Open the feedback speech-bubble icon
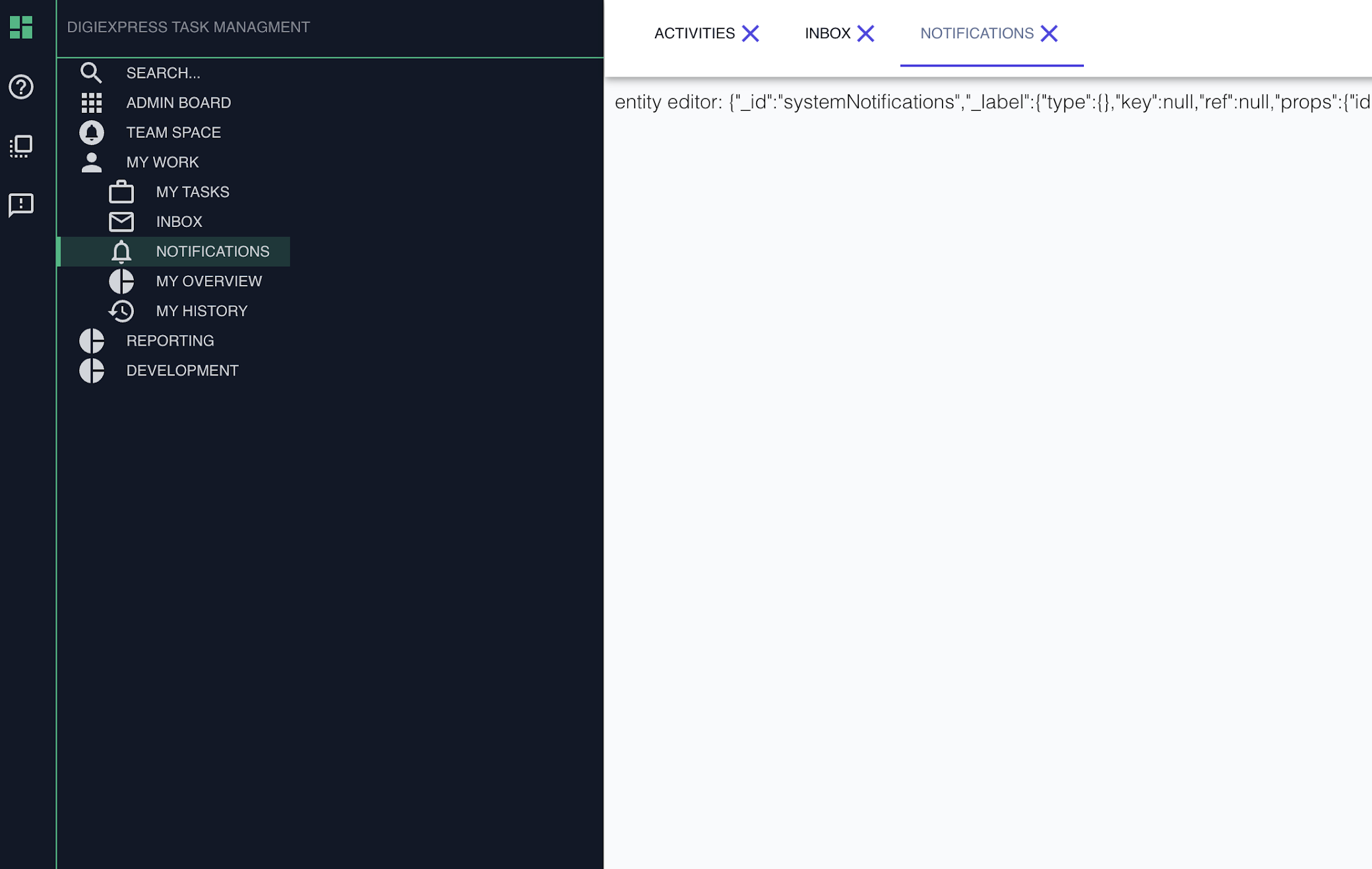The image size is (1372, 869). tap(22, 205)
